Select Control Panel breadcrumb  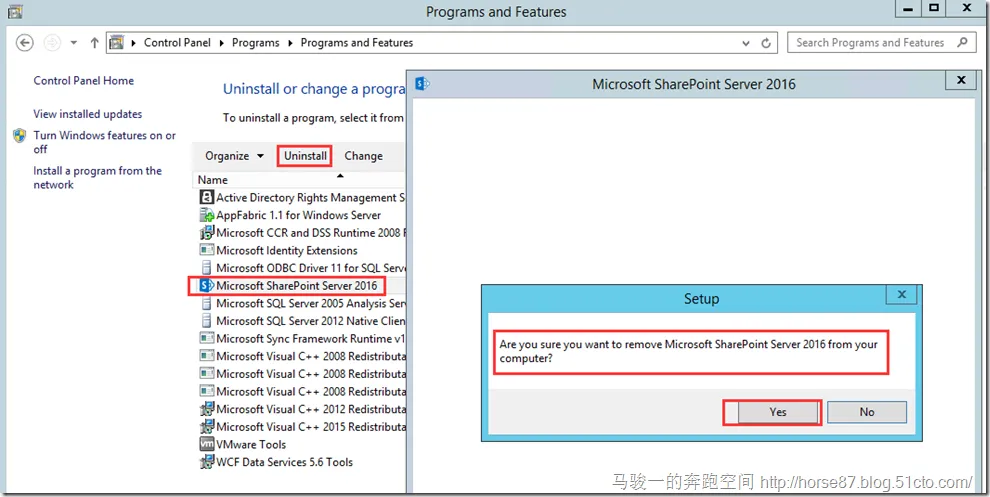pyautogui.click(x=177, y=43)
